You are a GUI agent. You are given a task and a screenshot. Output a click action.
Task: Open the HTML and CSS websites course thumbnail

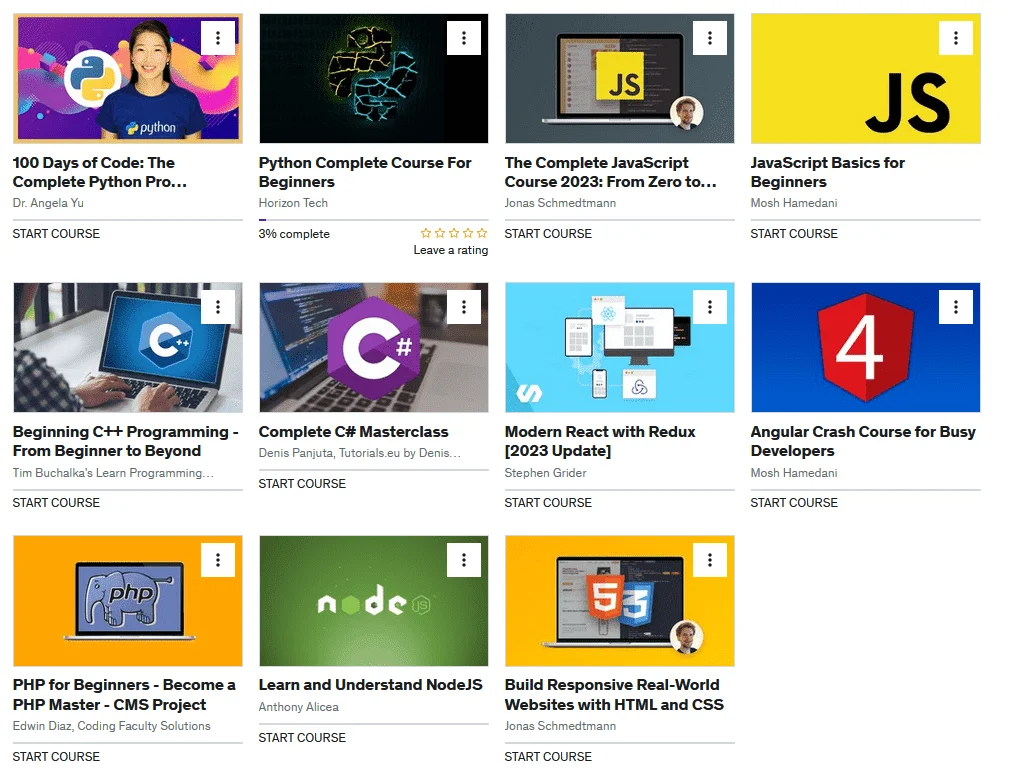coord(619,601)
